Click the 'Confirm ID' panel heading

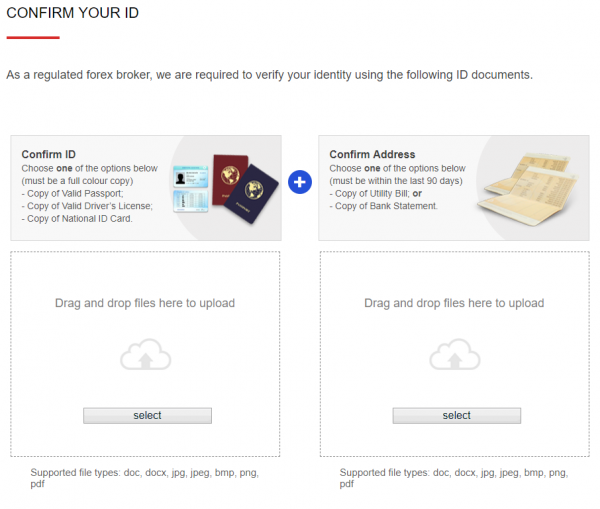click(49, 155)
